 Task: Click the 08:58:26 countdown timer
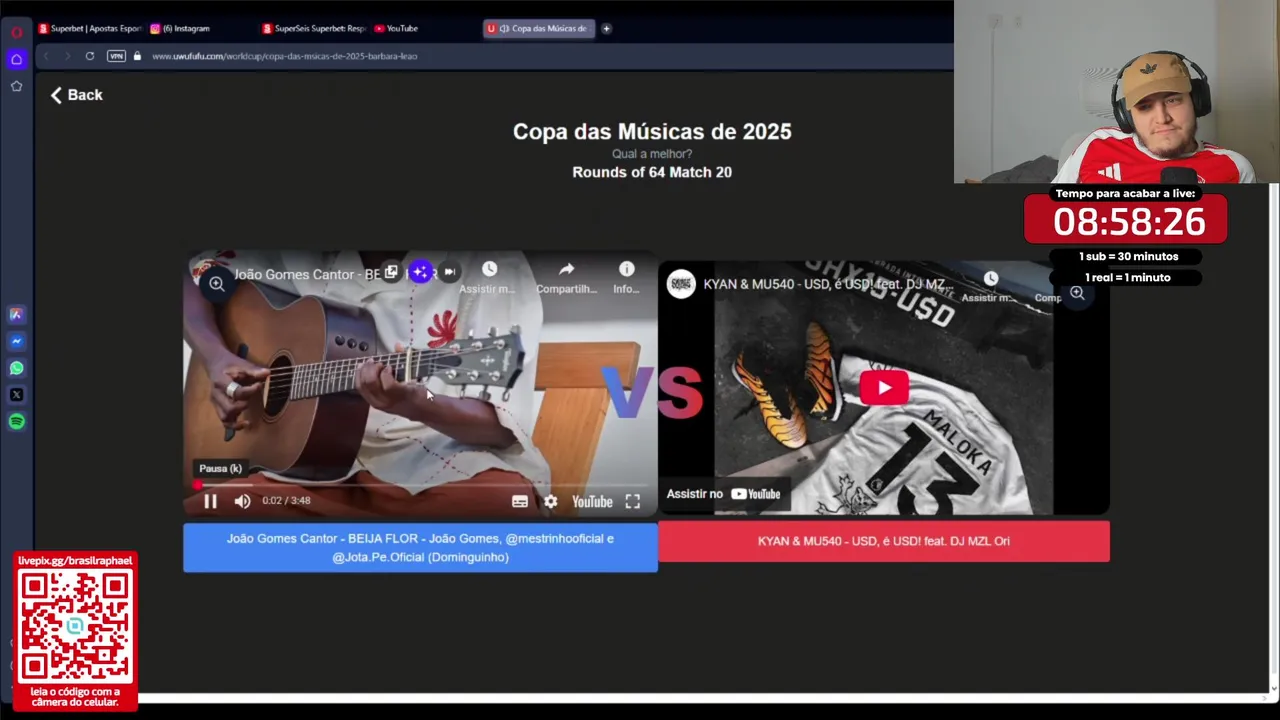pos(1129,221)
